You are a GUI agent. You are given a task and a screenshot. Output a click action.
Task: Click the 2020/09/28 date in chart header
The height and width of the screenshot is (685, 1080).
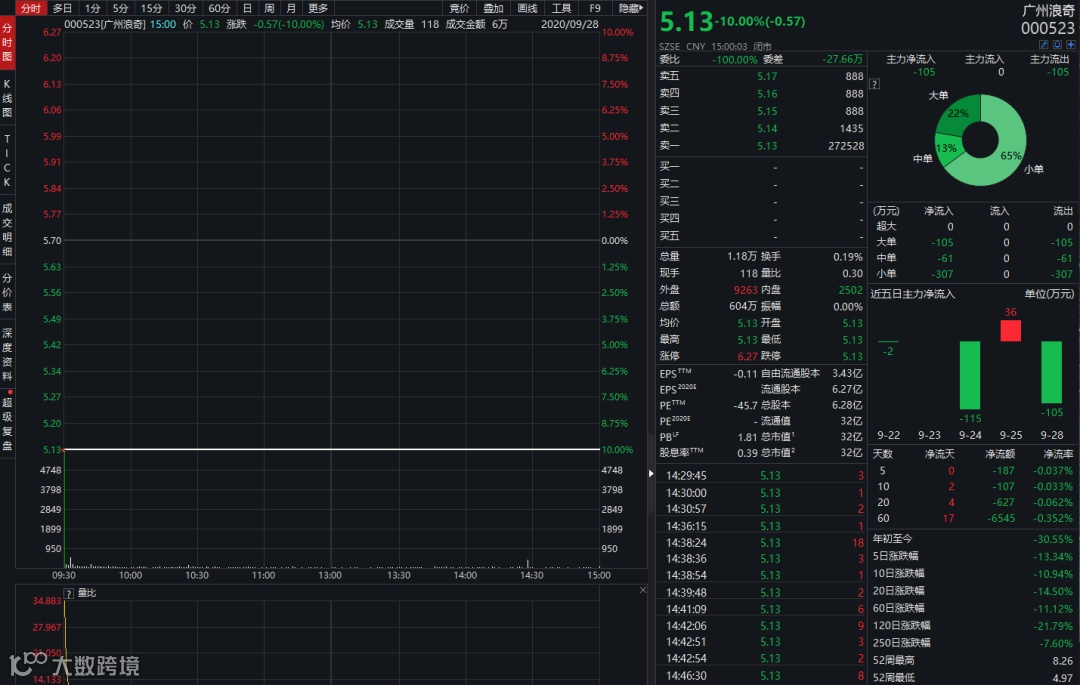tap(570, 24)
